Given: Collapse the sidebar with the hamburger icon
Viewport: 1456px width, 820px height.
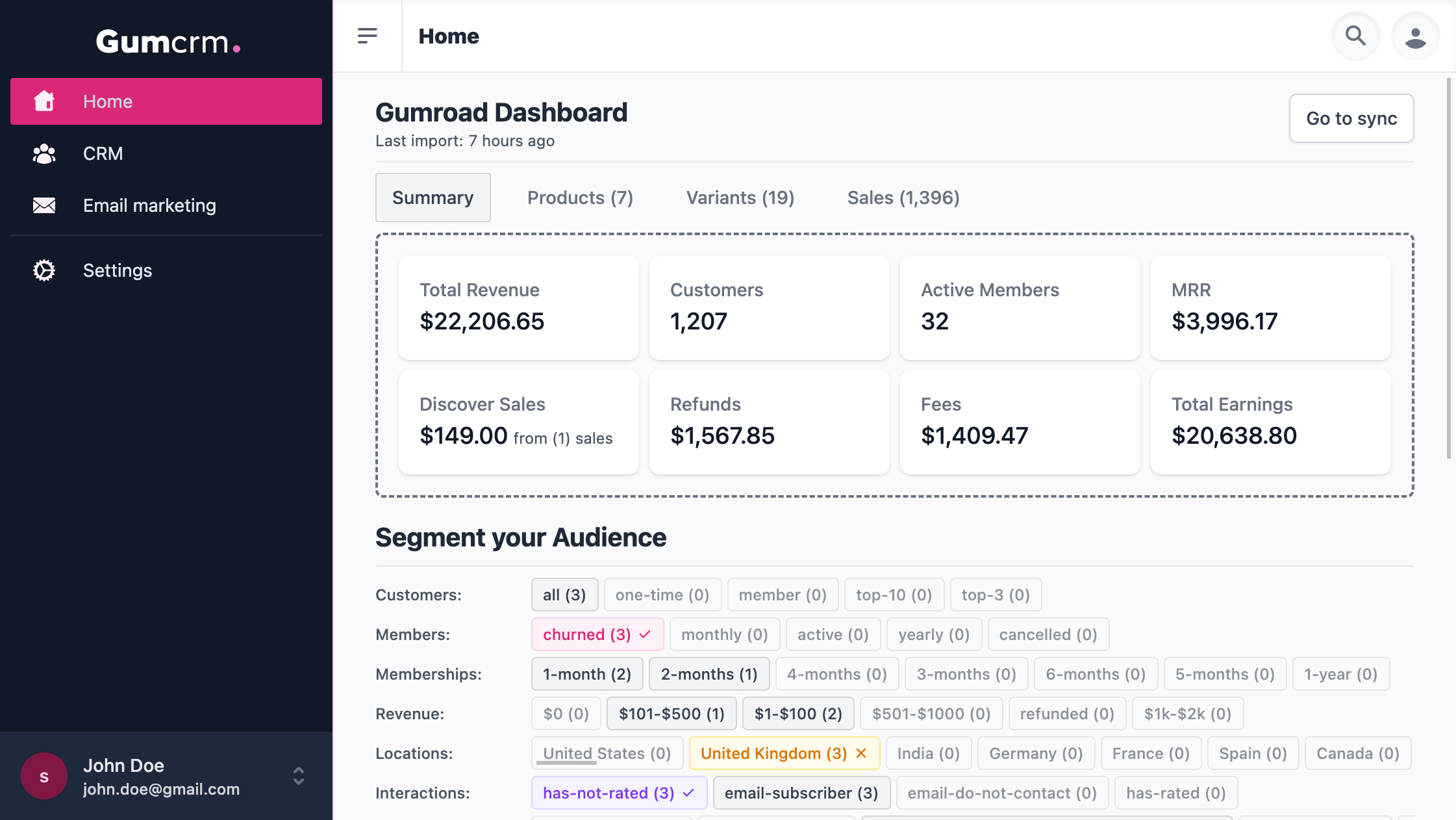Looking at the screenshot, I should (x=368, y=36).
